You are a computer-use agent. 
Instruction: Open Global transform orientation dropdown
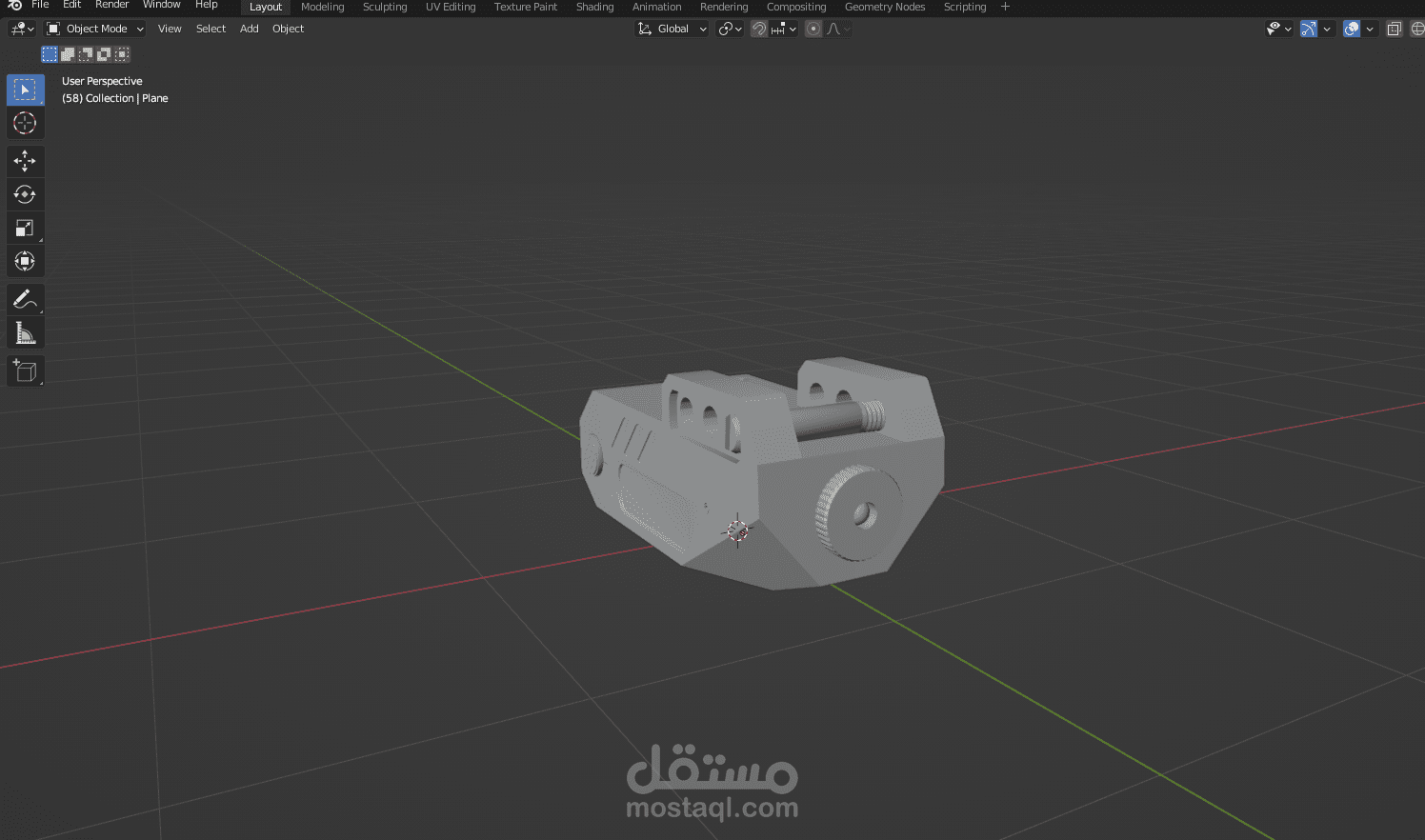pos(672,29)
